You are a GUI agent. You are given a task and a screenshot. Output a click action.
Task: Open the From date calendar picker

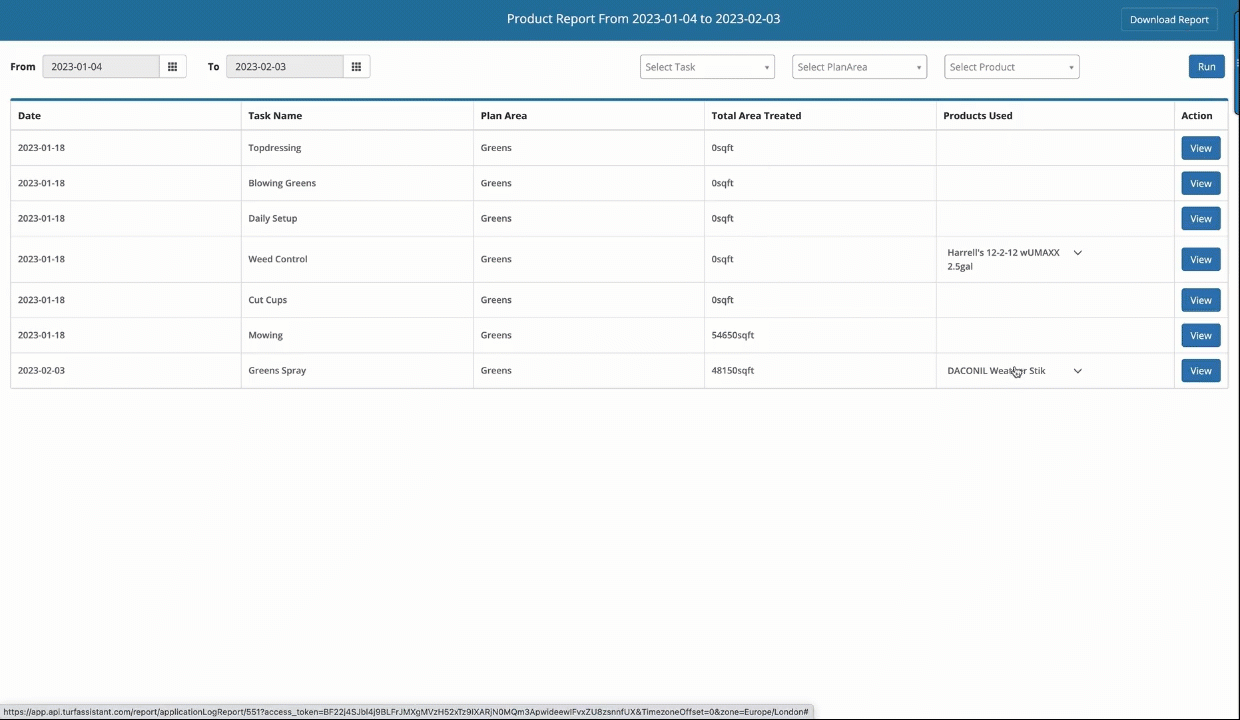point(172,66)
